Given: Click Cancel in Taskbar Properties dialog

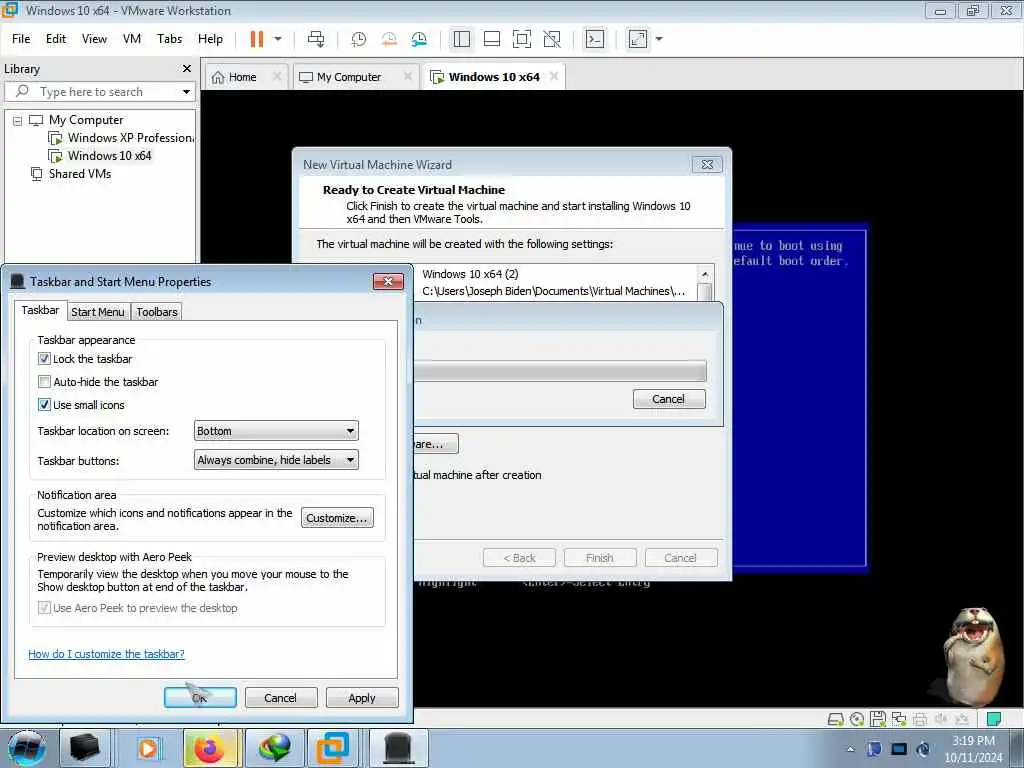Looking at the screenshot, I should coord(281,697).
